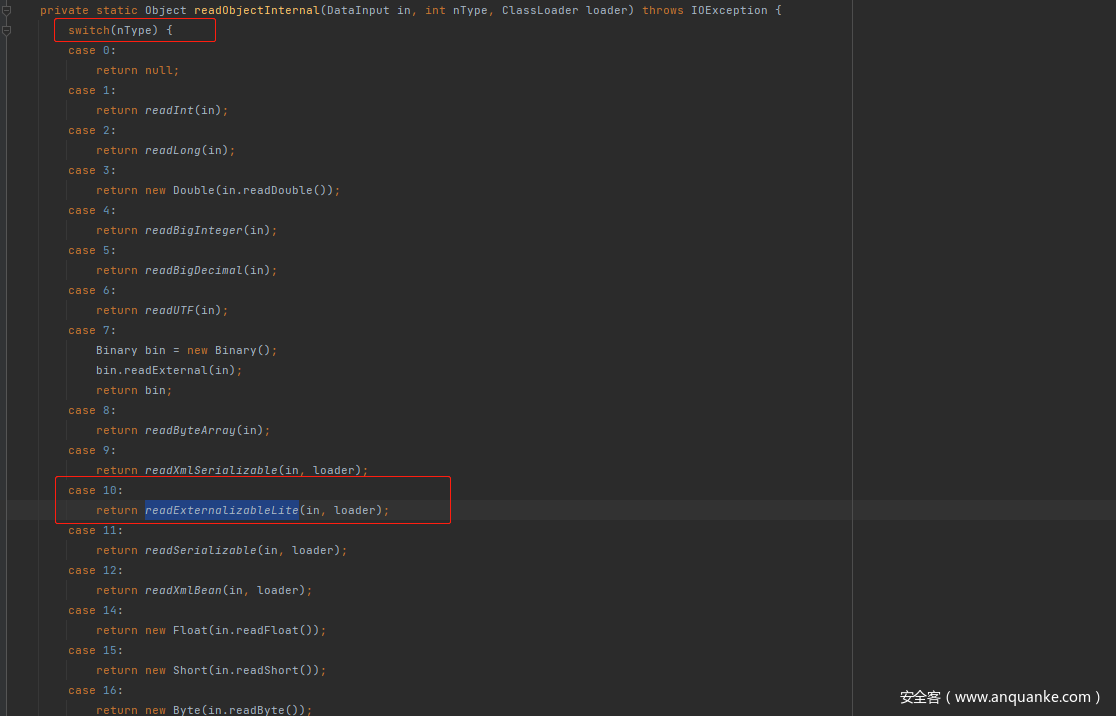
Task: Click the bin.readExternal(in) statement
Action: click(x=169, y=370)
